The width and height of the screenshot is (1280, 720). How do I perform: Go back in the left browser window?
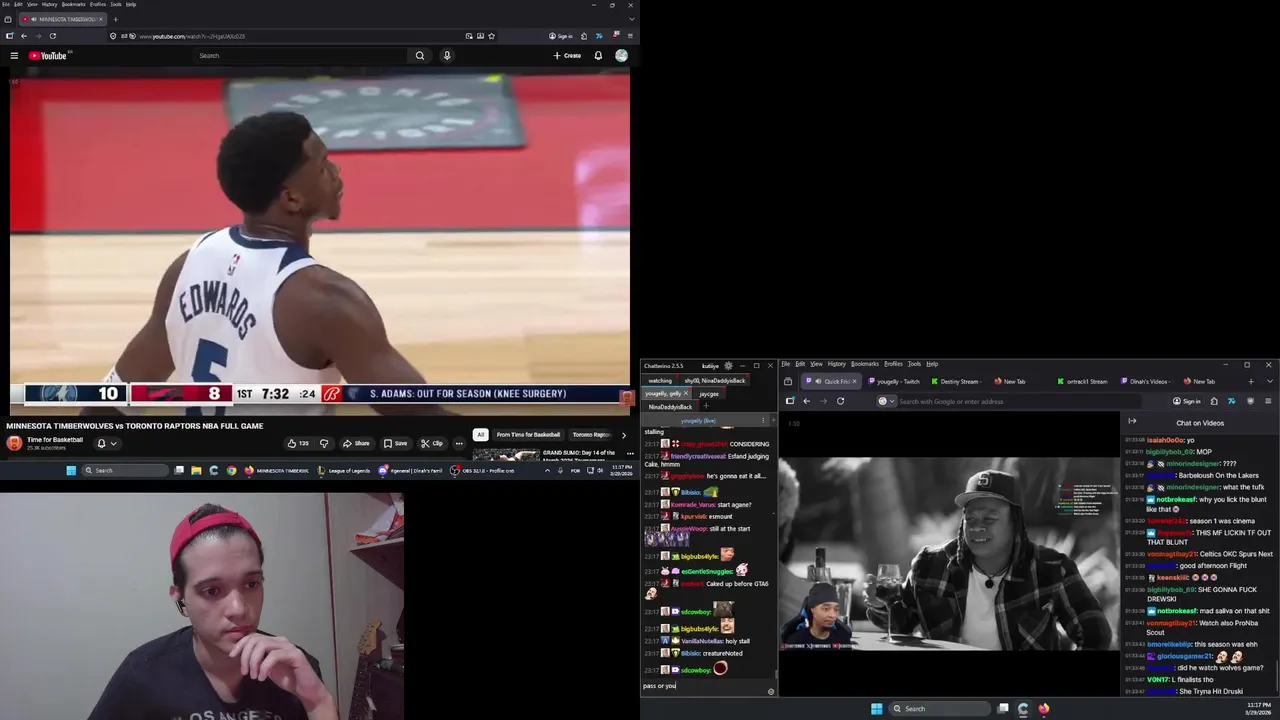pyautogui.click(x=24, y=36)
